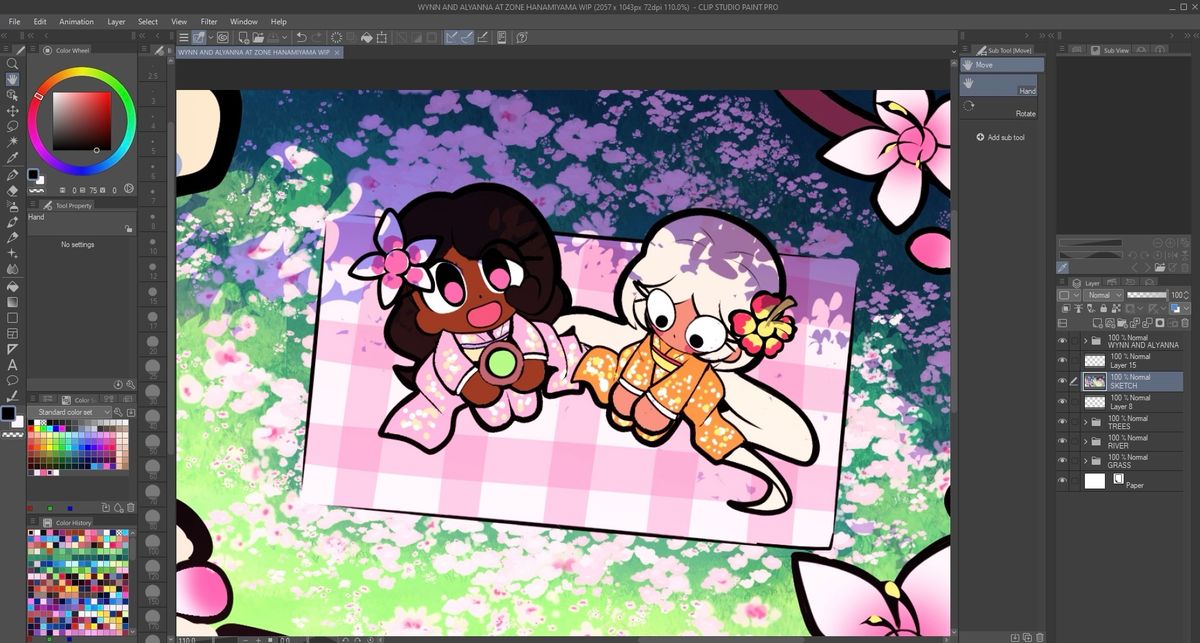The image size is (1200, 643).
Task: Hide Layer 8
Action: pyautogui.click(x=1063, y=402)
